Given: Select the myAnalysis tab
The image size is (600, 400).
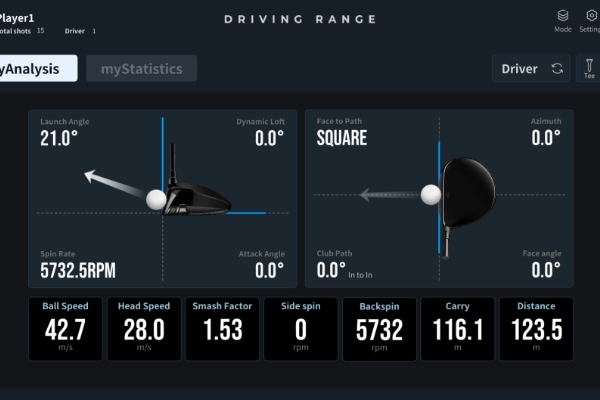Looking at the screenshot, I should 36,68.
